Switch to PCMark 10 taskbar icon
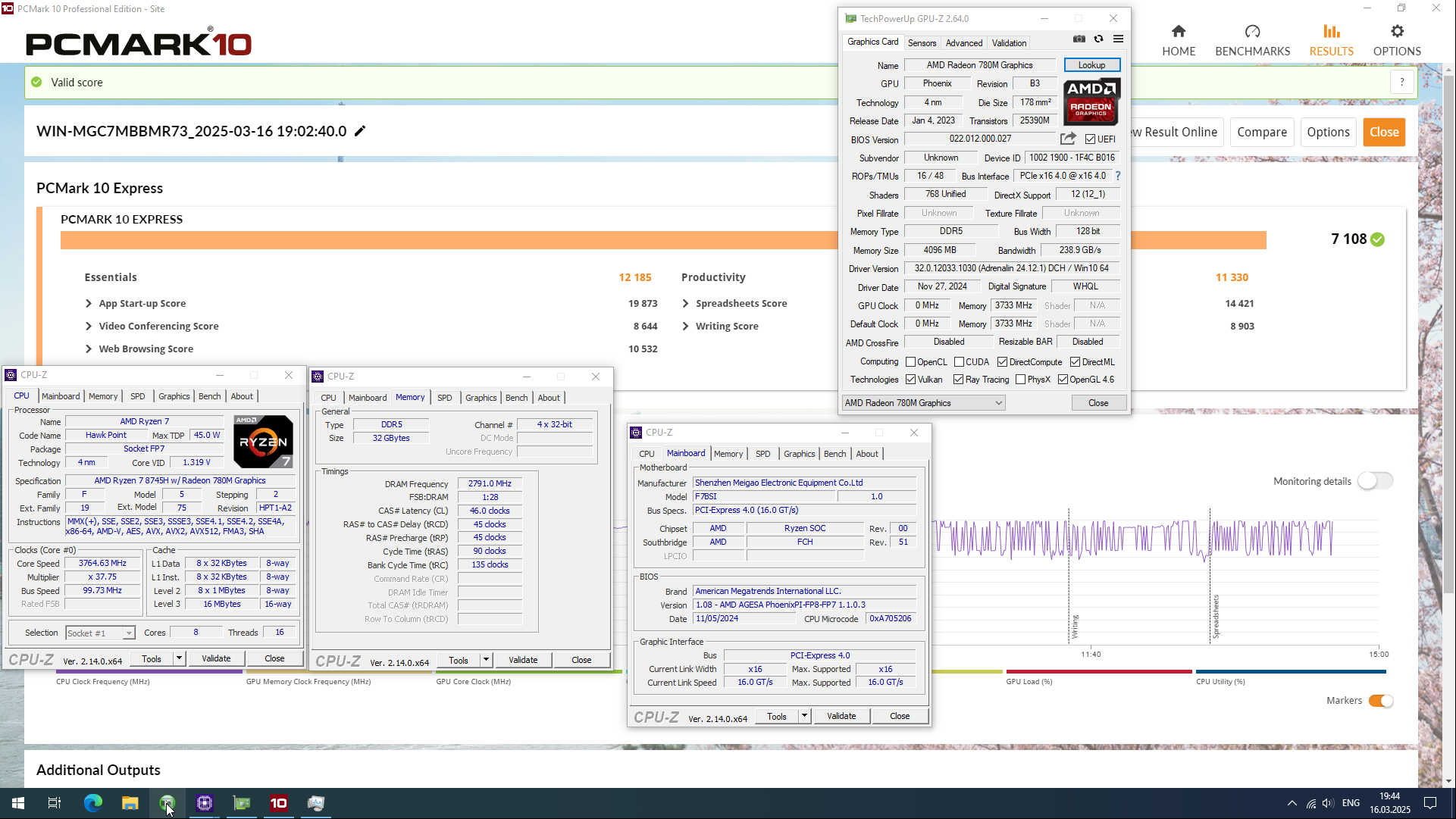1456x819 pixels. (x=279, y=803)
